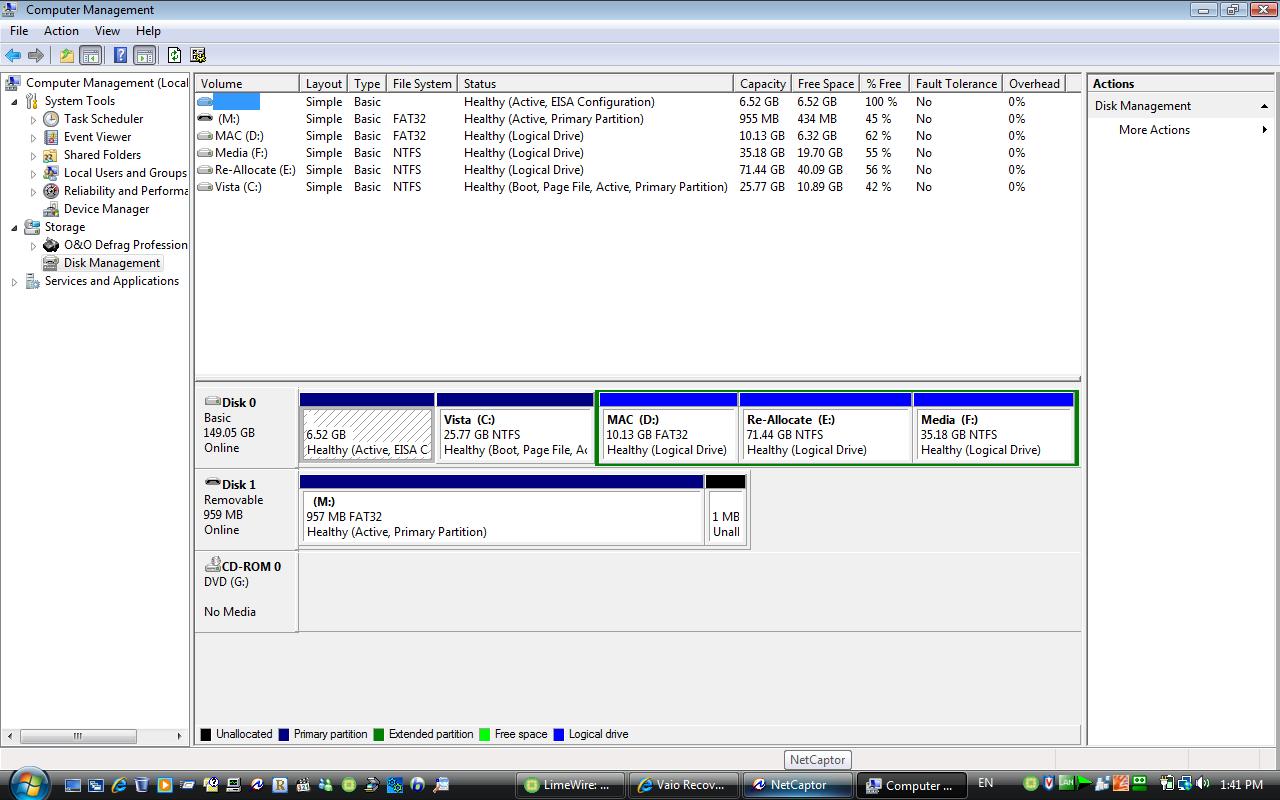Switch to NetCaptor taskbar button
Image resolution: width=1280 pixels, height=800 pixels.
799,785
